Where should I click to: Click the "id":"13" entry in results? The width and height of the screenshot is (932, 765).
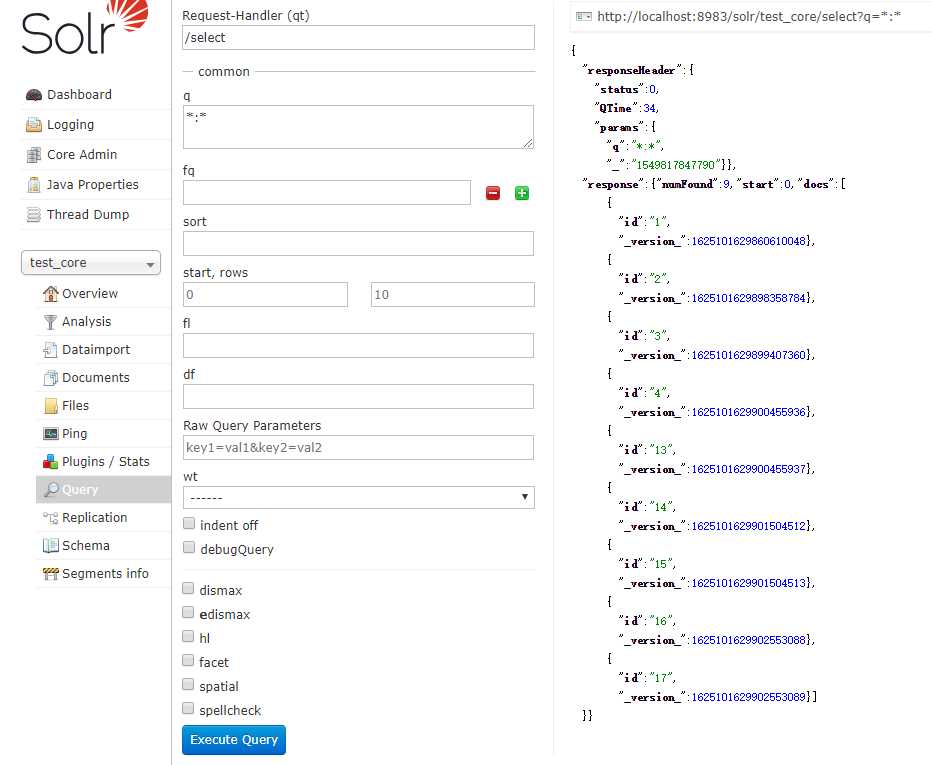(646, 450)
